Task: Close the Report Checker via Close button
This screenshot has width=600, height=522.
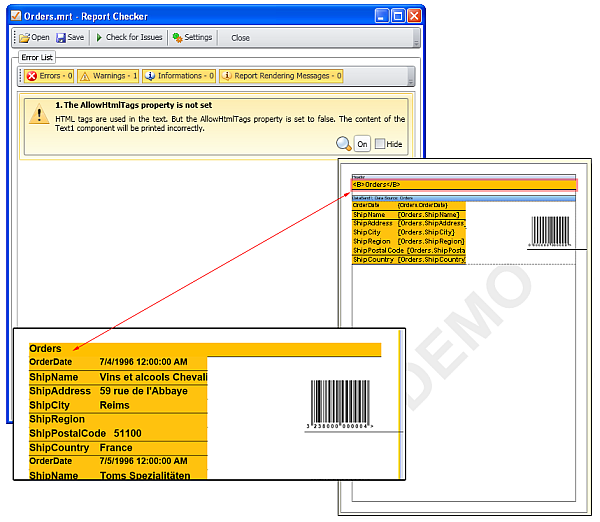Action: [240, 38]
